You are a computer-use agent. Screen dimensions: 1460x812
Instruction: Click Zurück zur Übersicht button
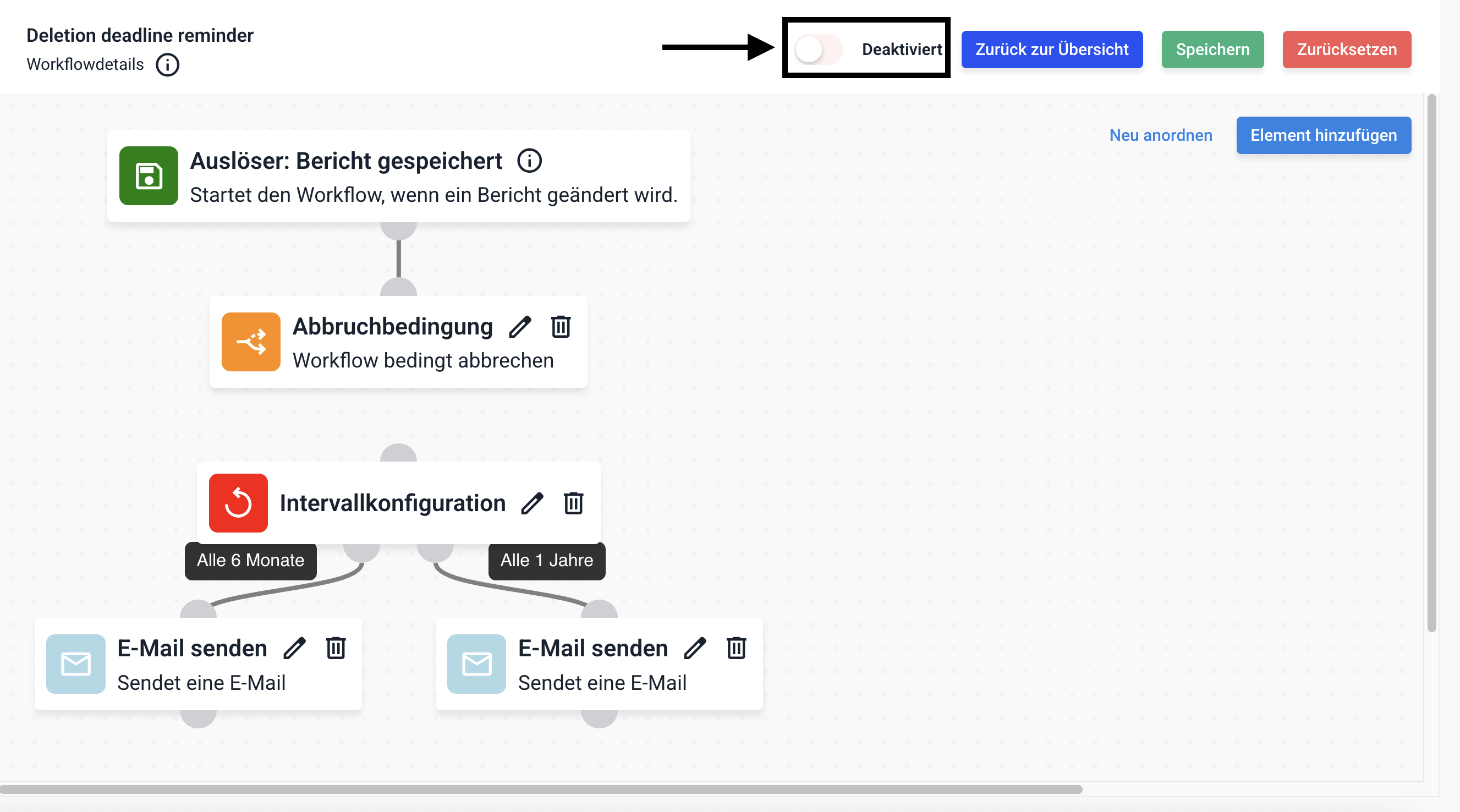1051,50
